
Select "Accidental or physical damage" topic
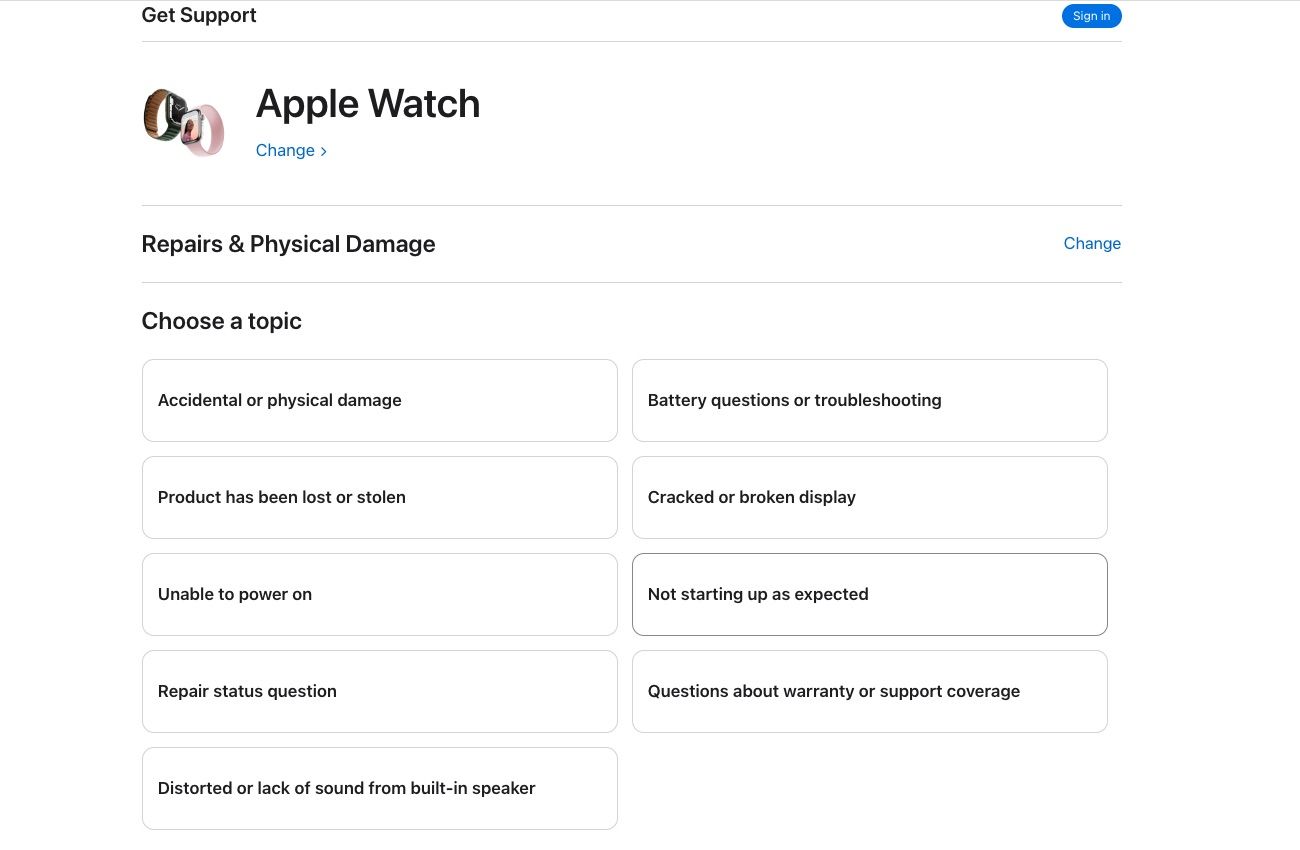[x=379, y=400]
